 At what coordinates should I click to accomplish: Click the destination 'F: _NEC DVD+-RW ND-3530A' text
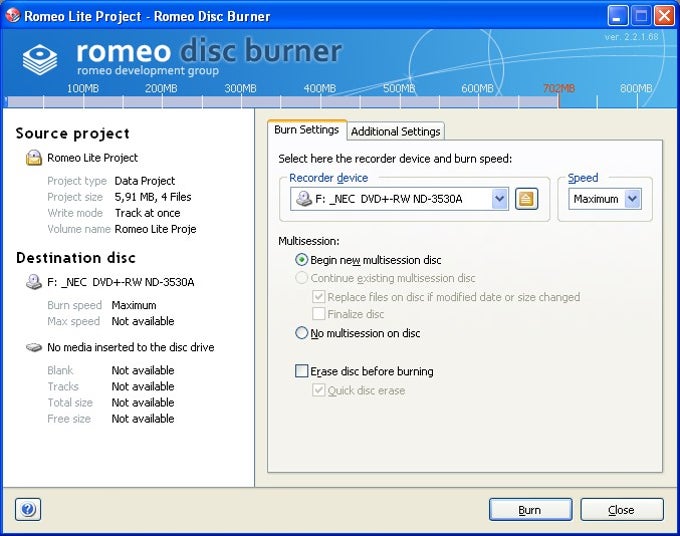[x=121, y=282]
